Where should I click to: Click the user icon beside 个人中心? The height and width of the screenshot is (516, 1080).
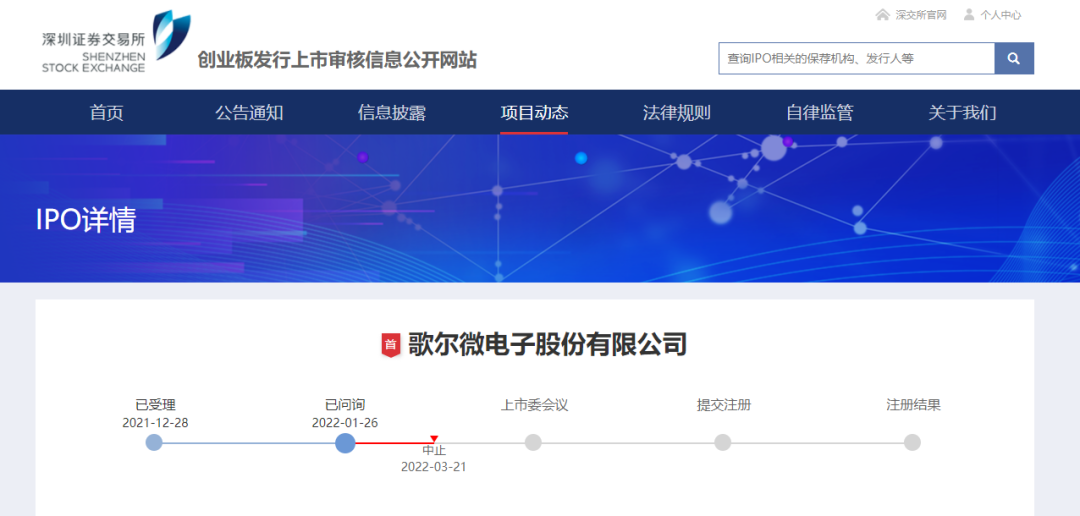point(969,14)
